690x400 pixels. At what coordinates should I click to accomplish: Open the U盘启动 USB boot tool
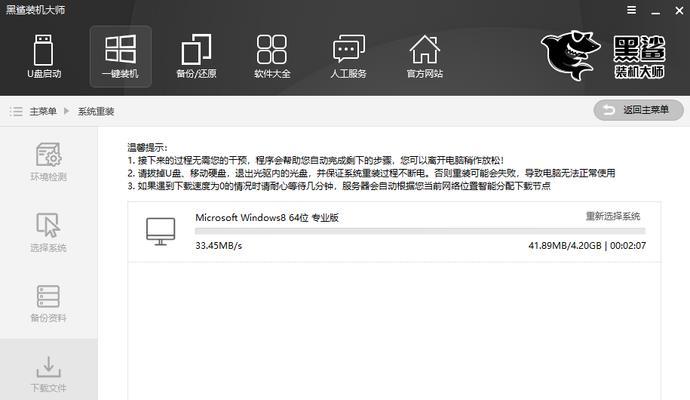(x=44, y=56)
